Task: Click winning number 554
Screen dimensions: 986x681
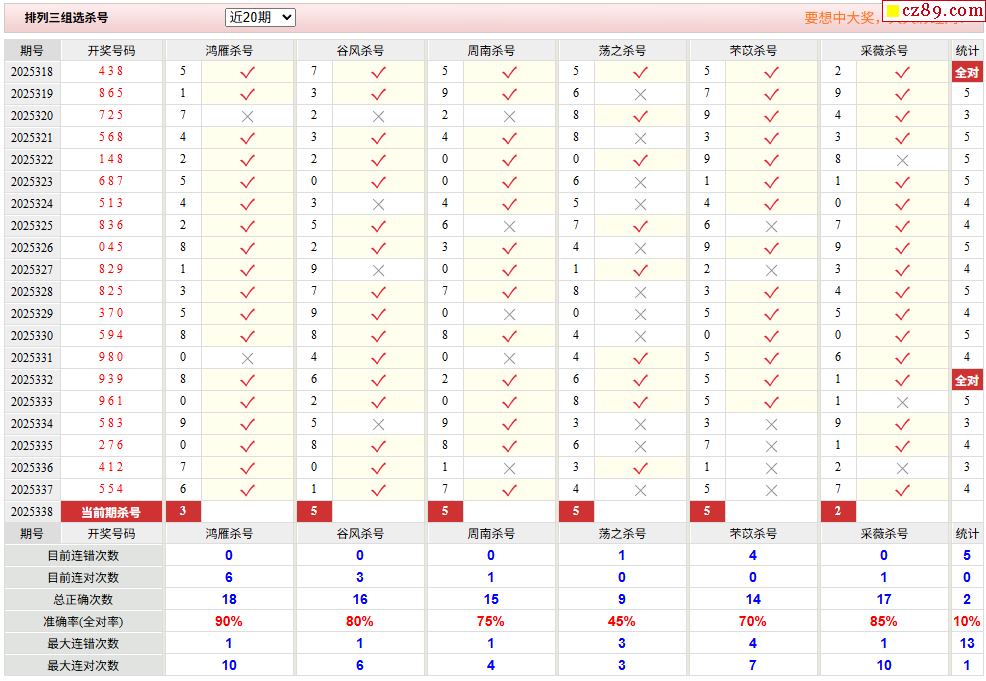Action: pyautogui.click(x=111, y=489)
